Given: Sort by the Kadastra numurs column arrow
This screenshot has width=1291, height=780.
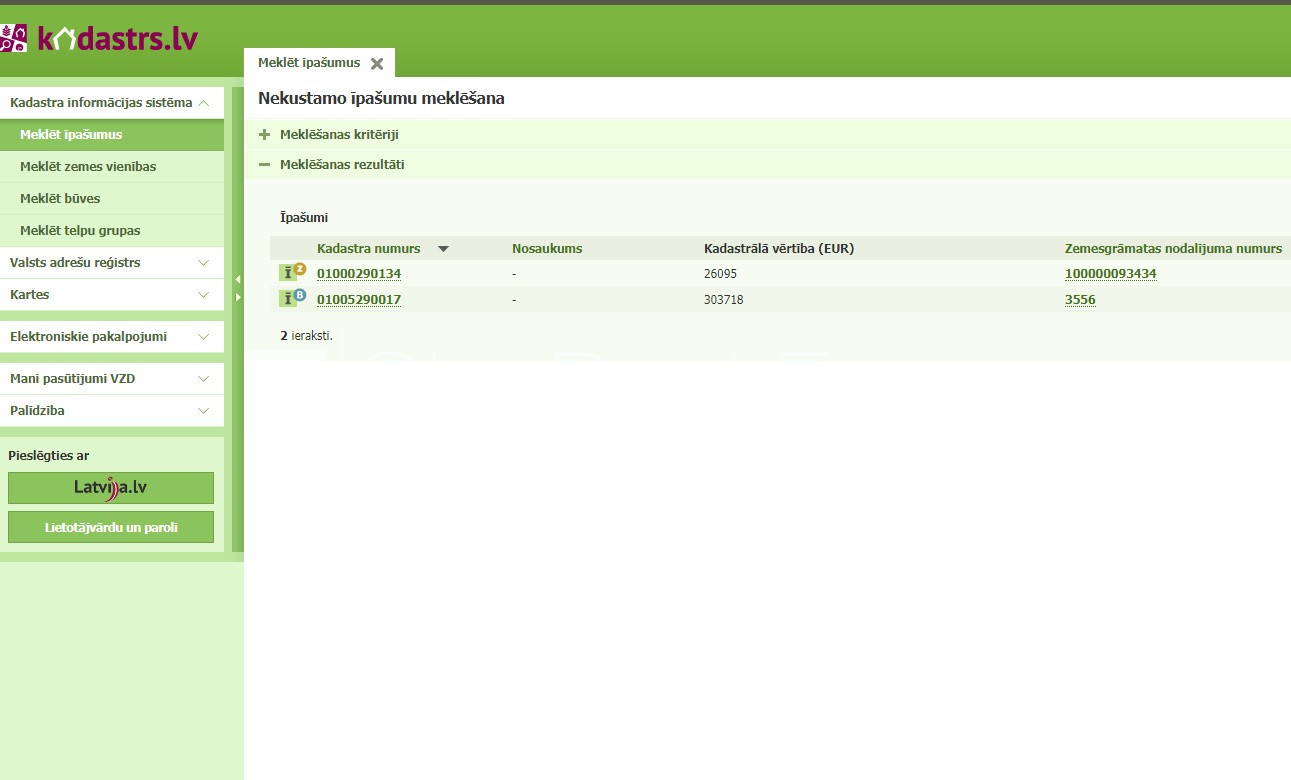Looking at the screenshot, I should 443,249.
